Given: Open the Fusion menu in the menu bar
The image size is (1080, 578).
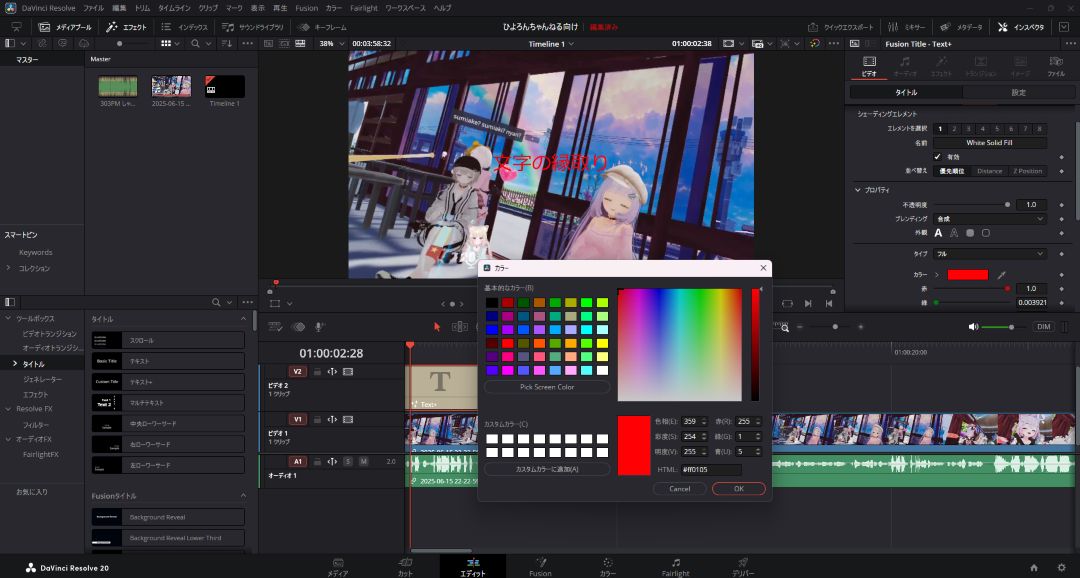Looking at the screenshot, I should (x=306, y=8).
